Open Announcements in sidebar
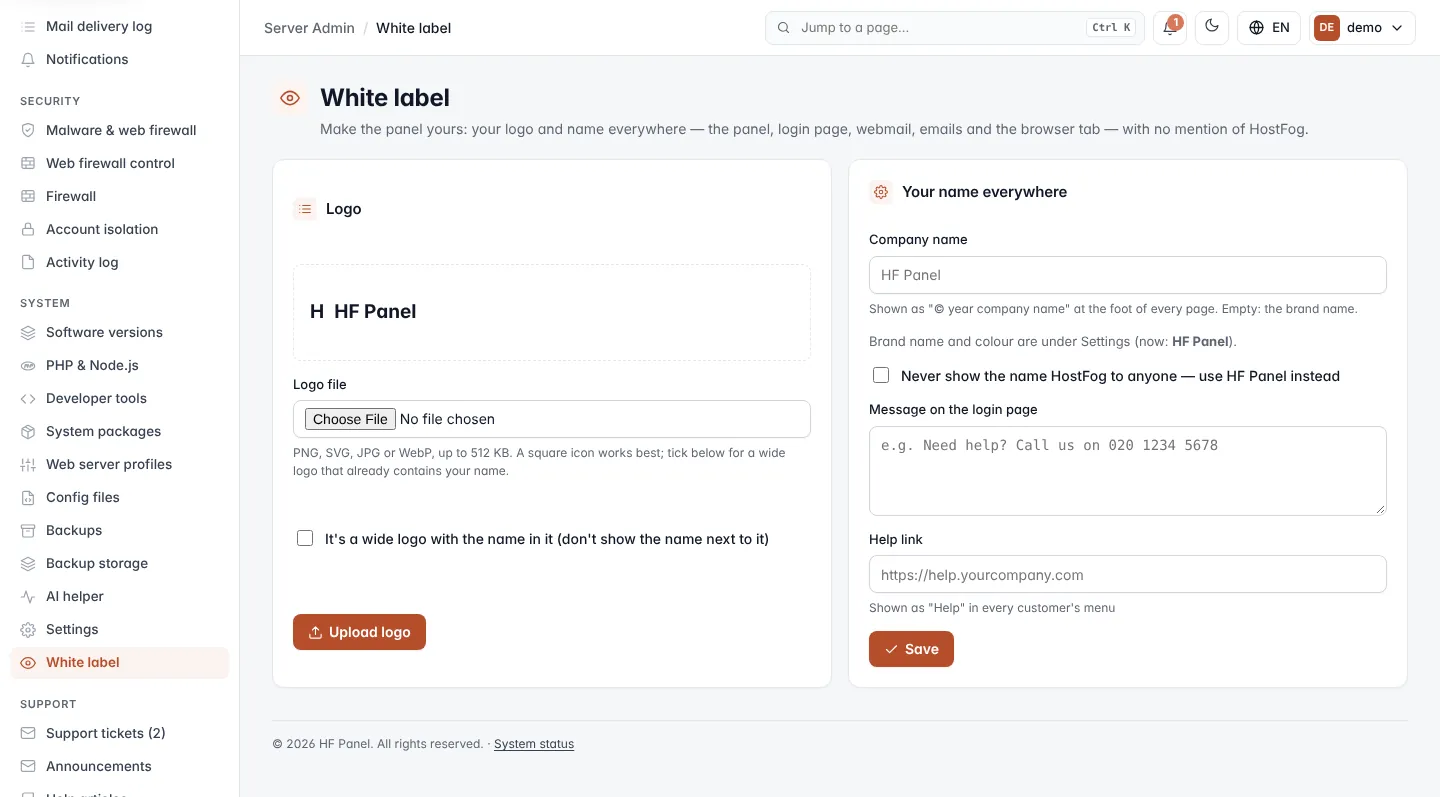Image resolution: width=1440 pixels, height=797 pixels. click(120, 766)
